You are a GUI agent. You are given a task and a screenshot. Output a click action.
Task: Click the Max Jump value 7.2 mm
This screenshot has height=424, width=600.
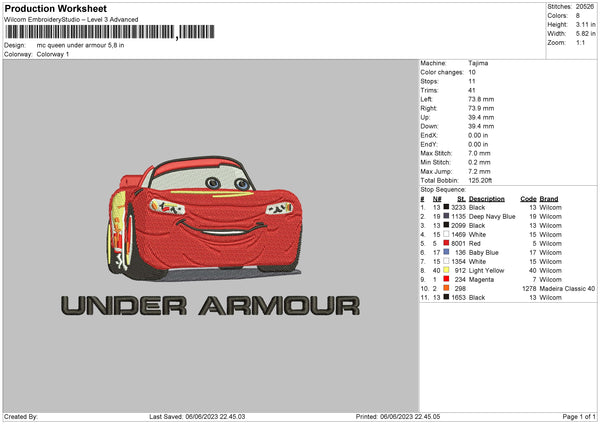pos(480,171)
